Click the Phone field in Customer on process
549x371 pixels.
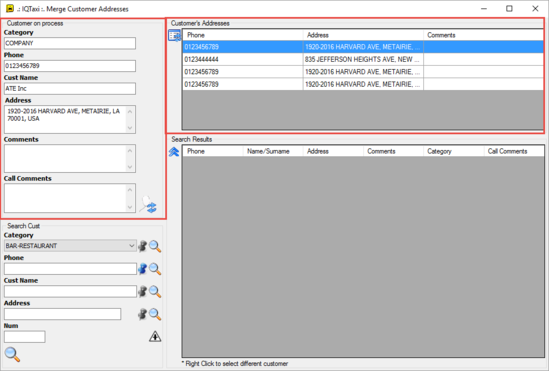pos(70,66)
